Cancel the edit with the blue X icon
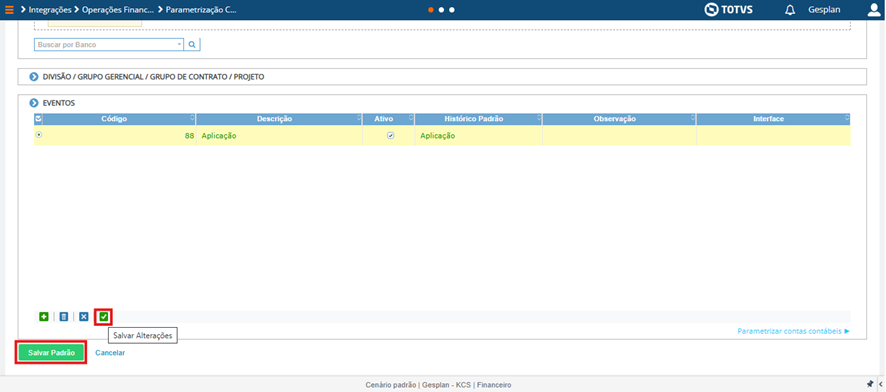This screenshot has height=392, width=886. [x=84, y=317]
